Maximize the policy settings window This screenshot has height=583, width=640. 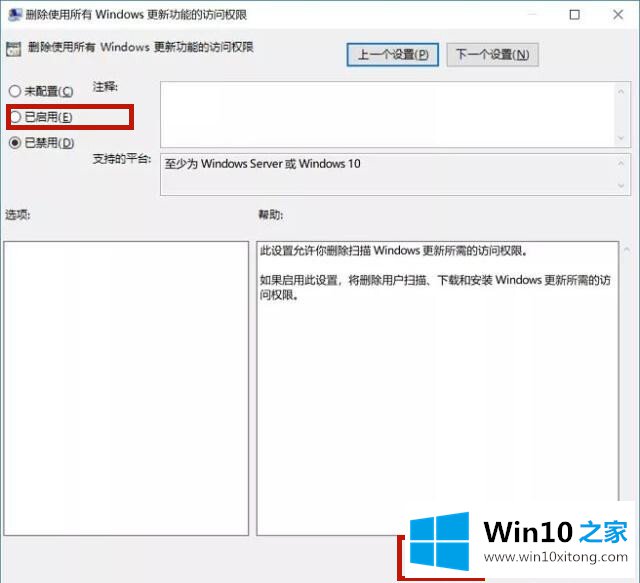[x=574, y=15]
